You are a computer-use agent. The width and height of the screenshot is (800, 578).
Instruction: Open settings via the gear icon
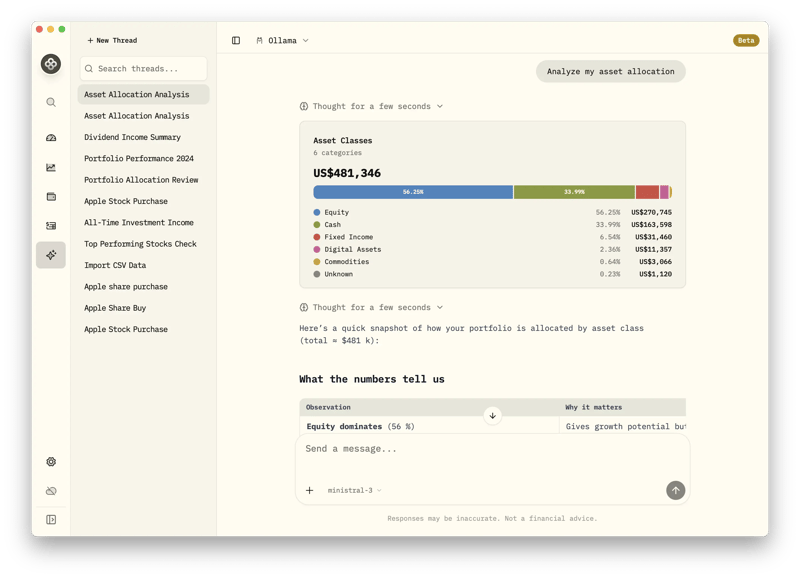pyautogui.click(x=50, y=462)
